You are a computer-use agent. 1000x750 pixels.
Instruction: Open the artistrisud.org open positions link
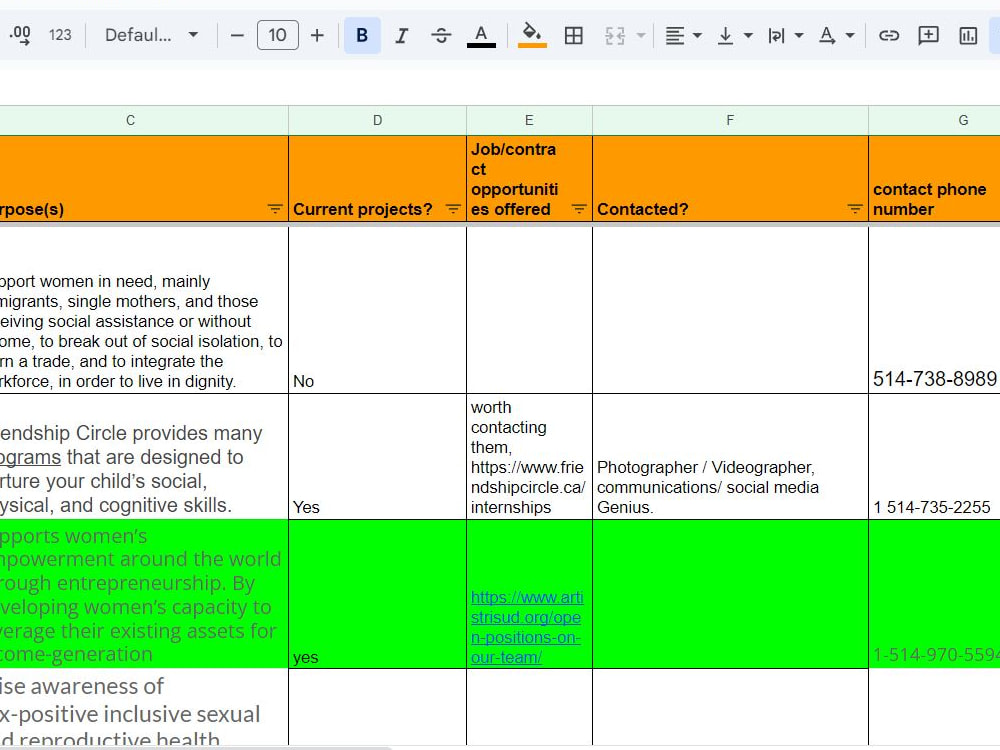click(x=527, y=628)
